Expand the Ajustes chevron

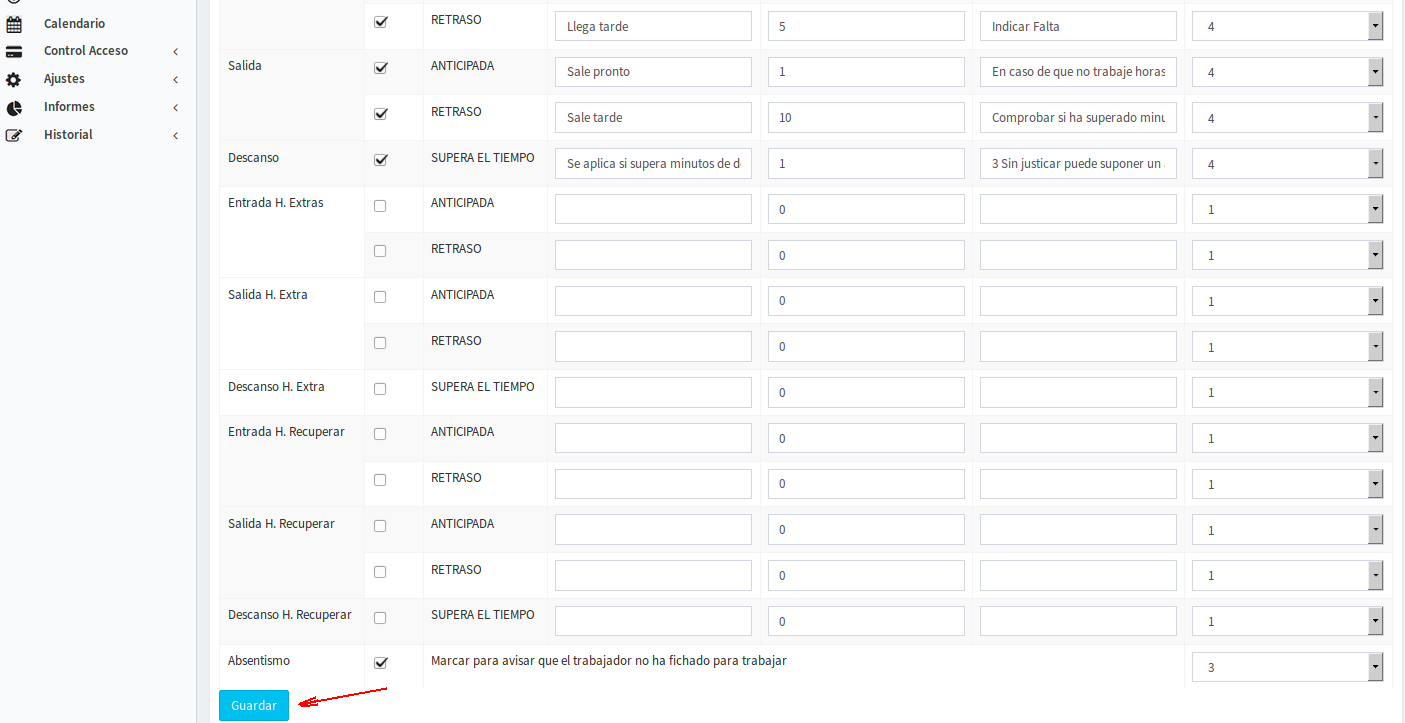[x=175, y=79]
